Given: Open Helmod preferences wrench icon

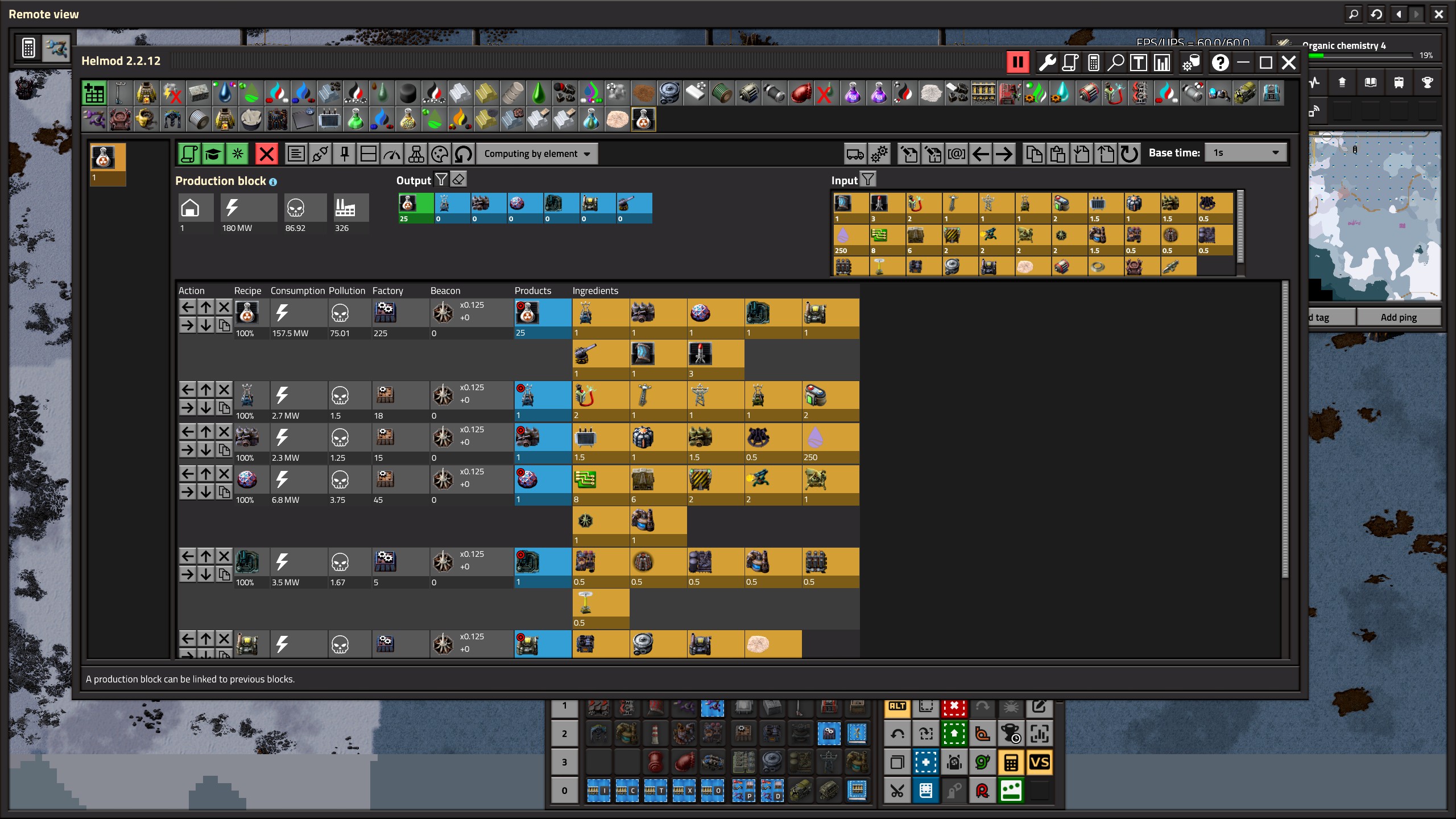Looking at the screenshot, I should tap(1047, 63).
